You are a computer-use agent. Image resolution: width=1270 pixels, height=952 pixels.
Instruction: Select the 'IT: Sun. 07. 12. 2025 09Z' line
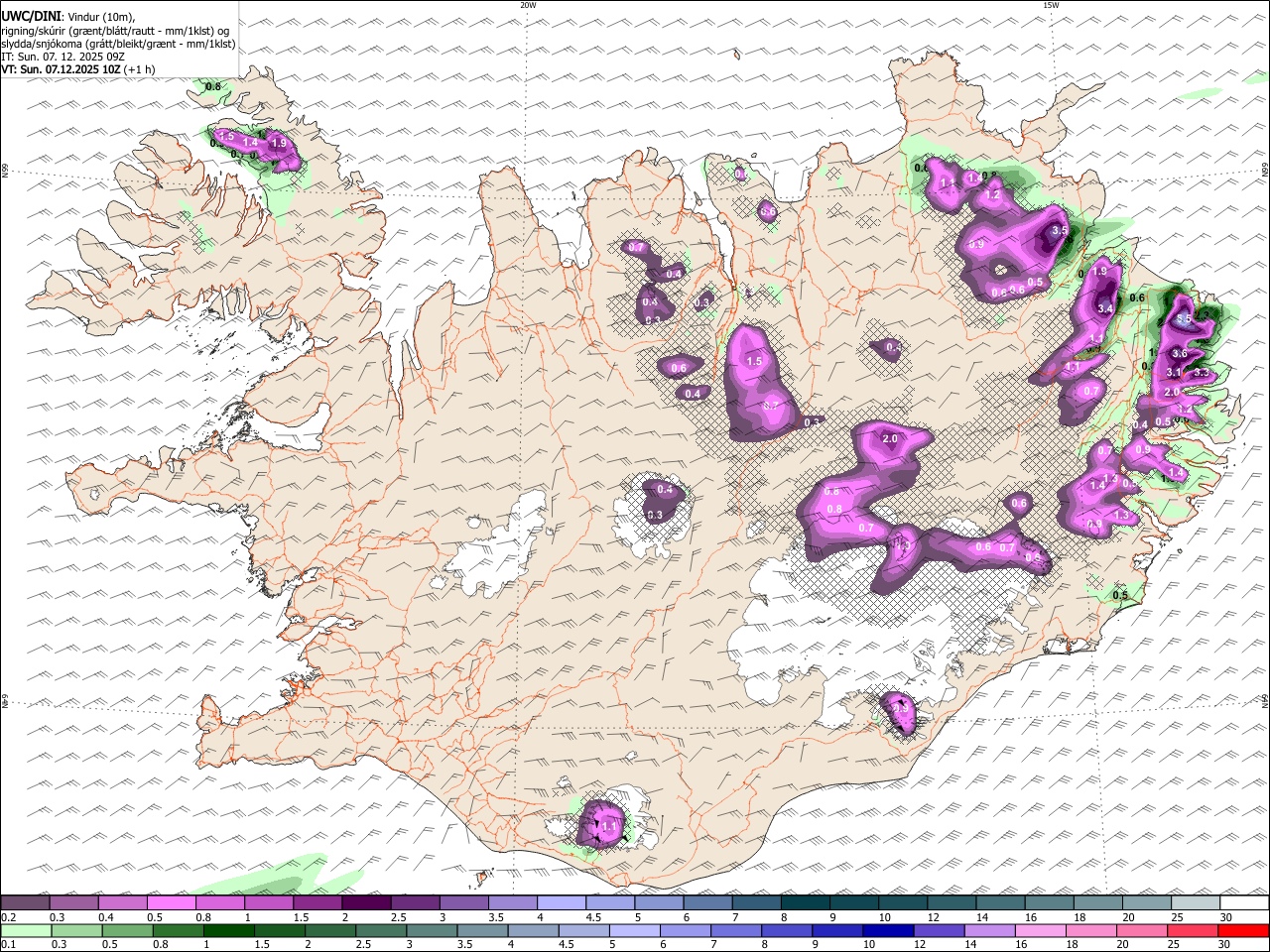click(63, 57)
